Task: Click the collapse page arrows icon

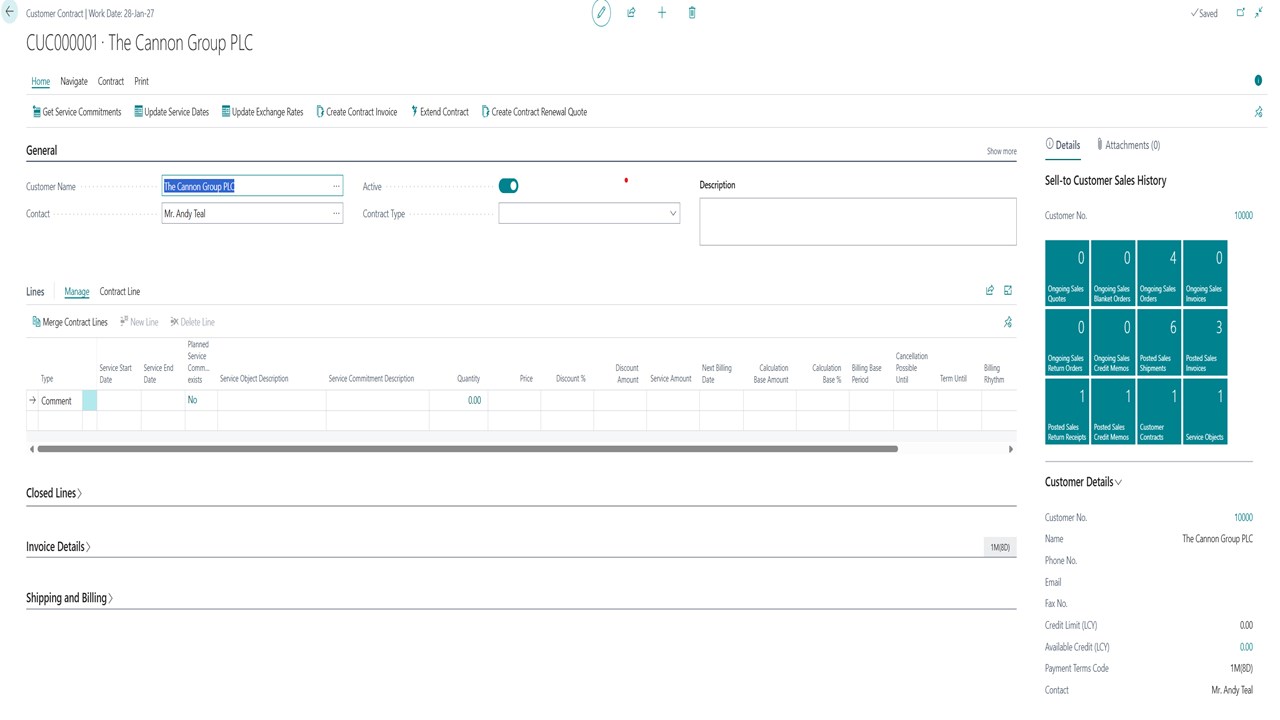Action: (1259, 13)
